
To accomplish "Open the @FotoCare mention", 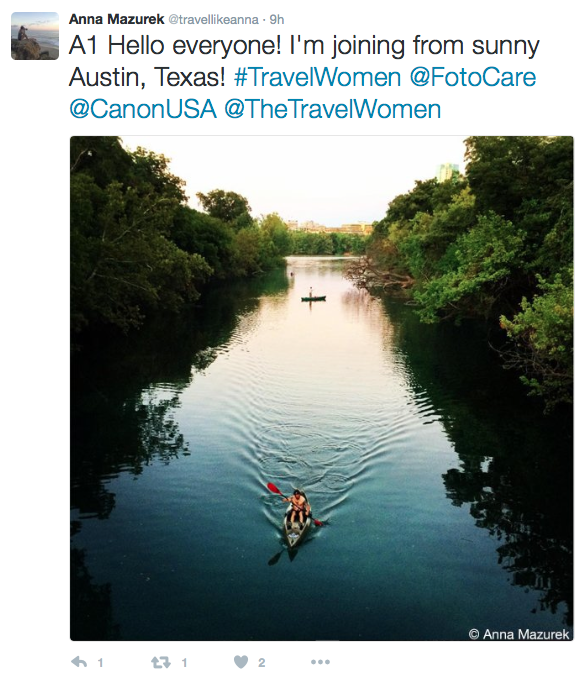I will [473, 77].
